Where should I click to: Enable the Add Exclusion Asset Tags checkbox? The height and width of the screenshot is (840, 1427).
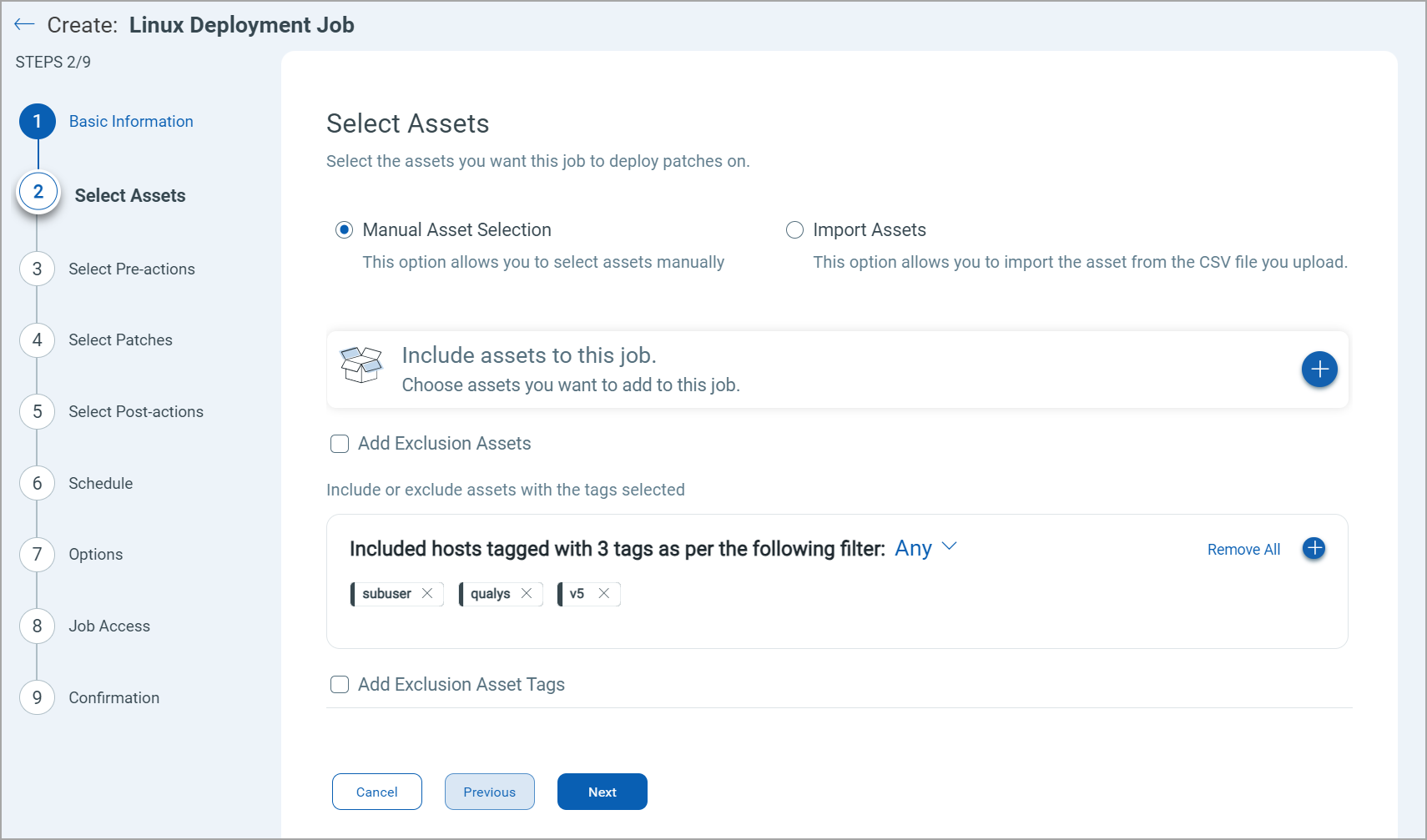339,684
